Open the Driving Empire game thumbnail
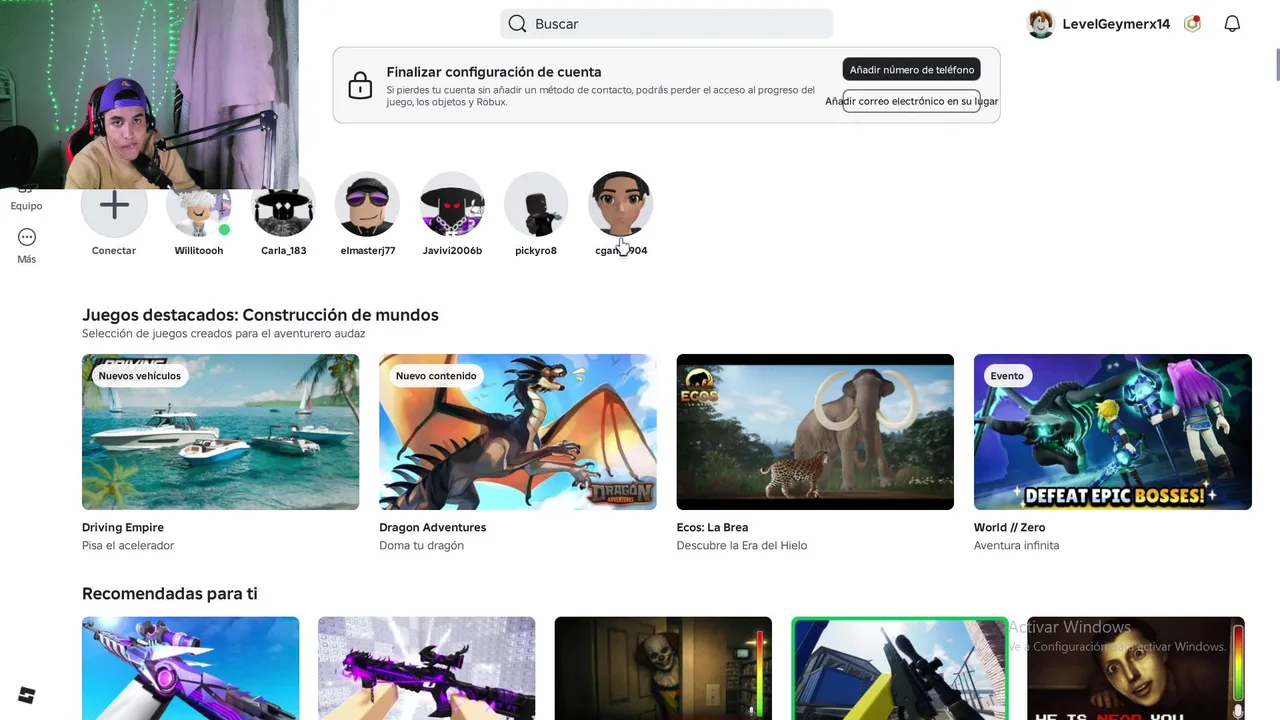The width and height of the screenshot is (1280, 720). point(220,432)
